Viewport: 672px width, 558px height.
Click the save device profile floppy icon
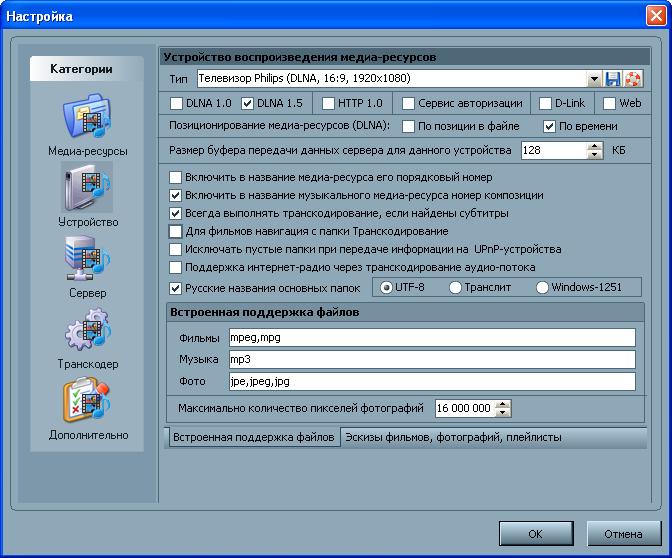[613, 78]
